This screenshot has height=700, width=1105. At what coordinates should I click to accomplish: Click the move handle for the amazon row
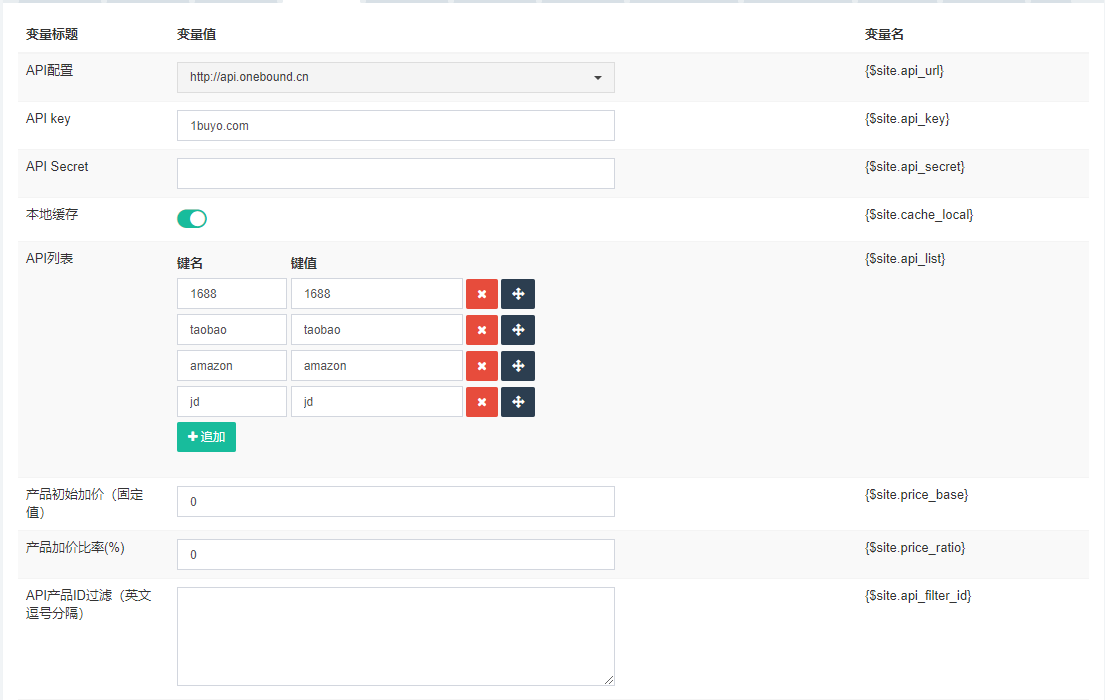point(518,366)
